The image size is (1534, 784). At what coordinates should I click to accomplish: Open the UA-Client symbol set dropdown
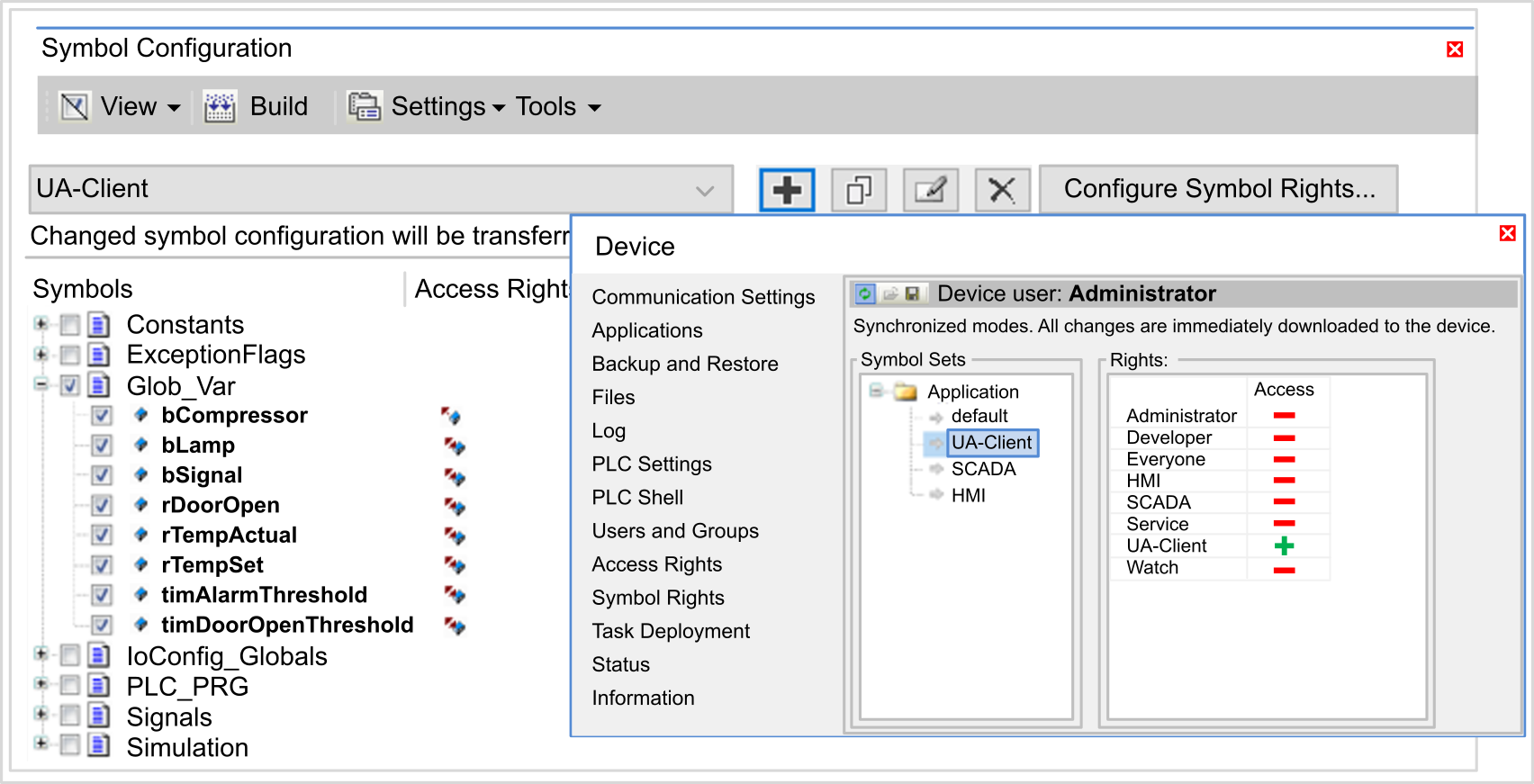[x=704, y=190]
